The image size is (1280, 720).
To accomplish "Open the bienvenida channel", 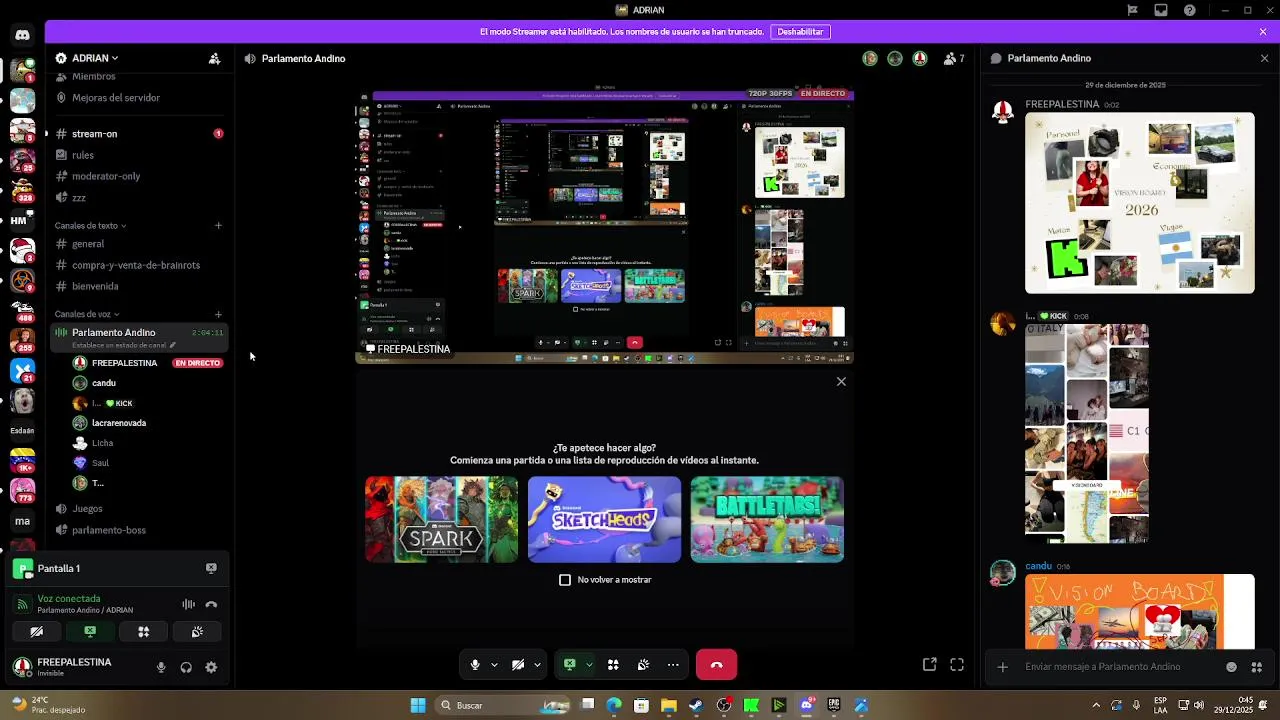I will 139,286.
